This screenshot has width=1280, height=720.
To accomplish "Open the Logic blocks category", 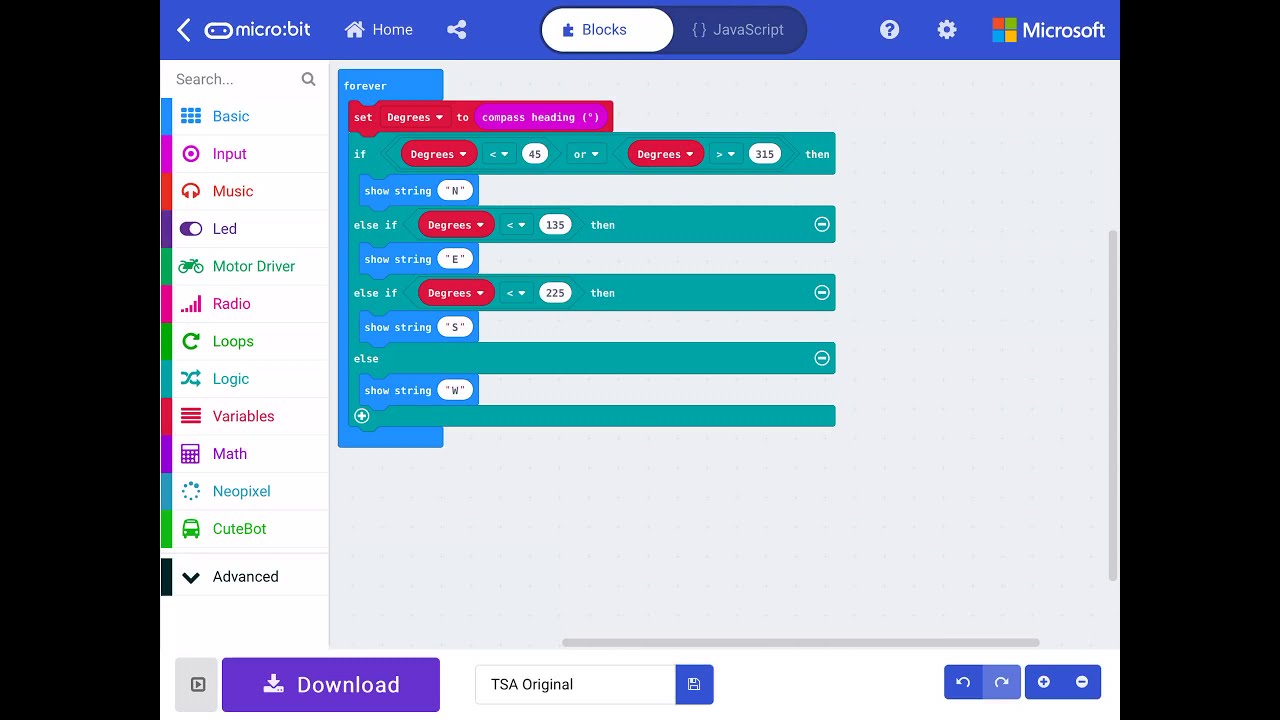I will pos(244,379).
